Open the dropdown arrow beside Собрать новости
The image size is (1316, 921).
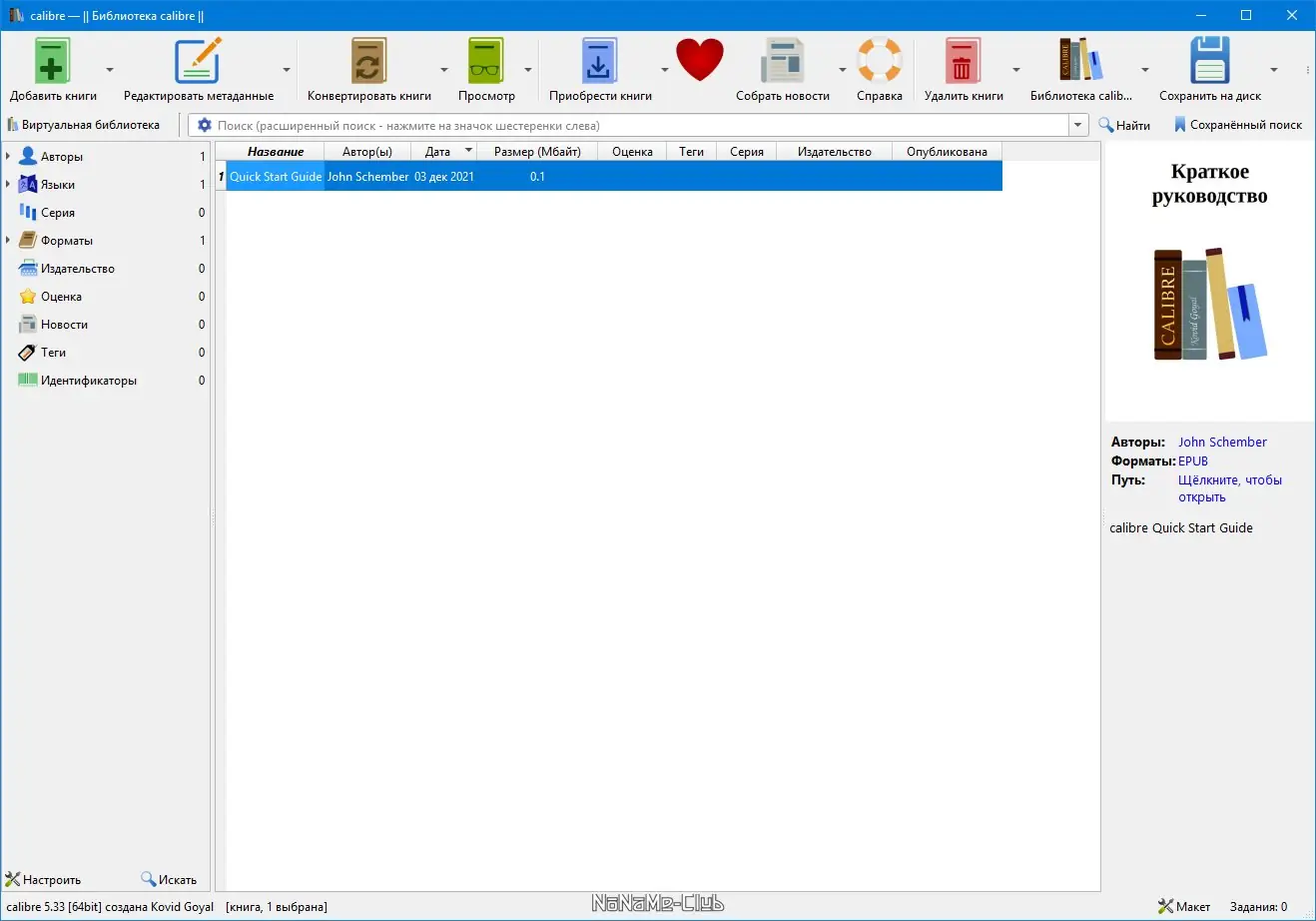coord(842,70)
